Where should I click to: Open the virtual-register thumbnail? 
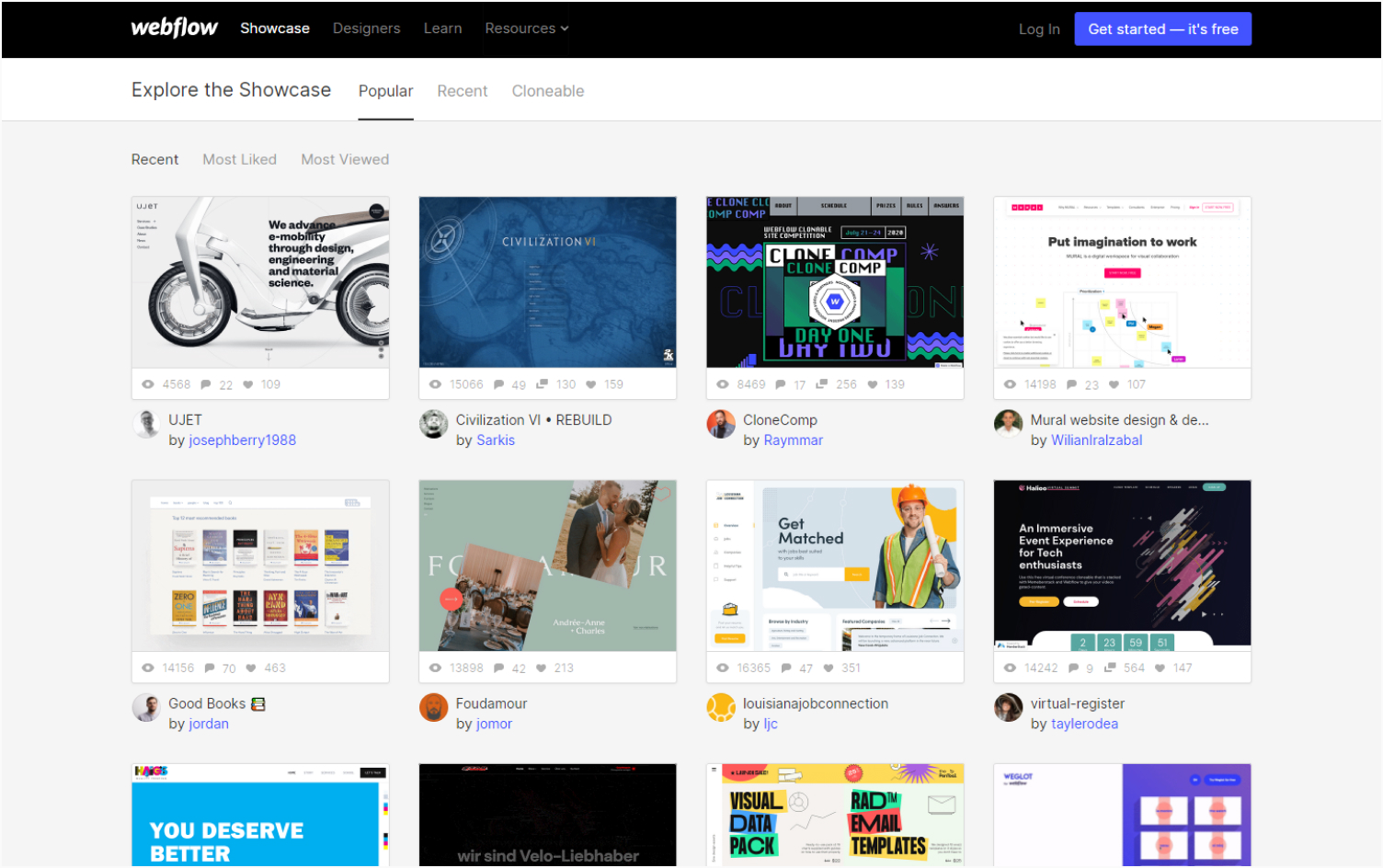pos(1122,565)
